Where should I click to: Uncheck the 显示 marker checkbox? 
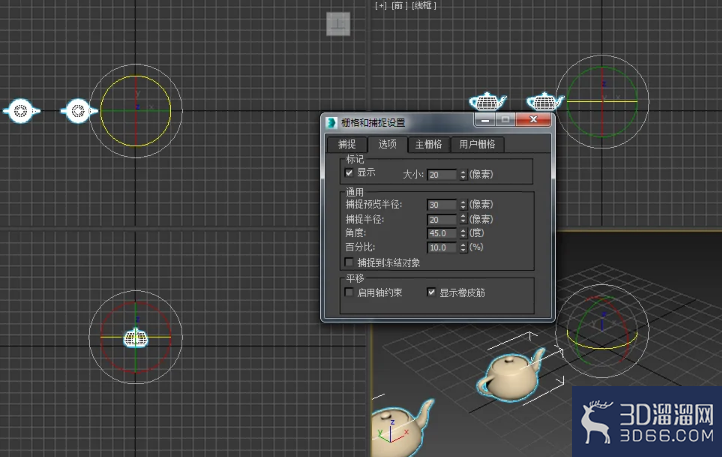click(349, 173)
